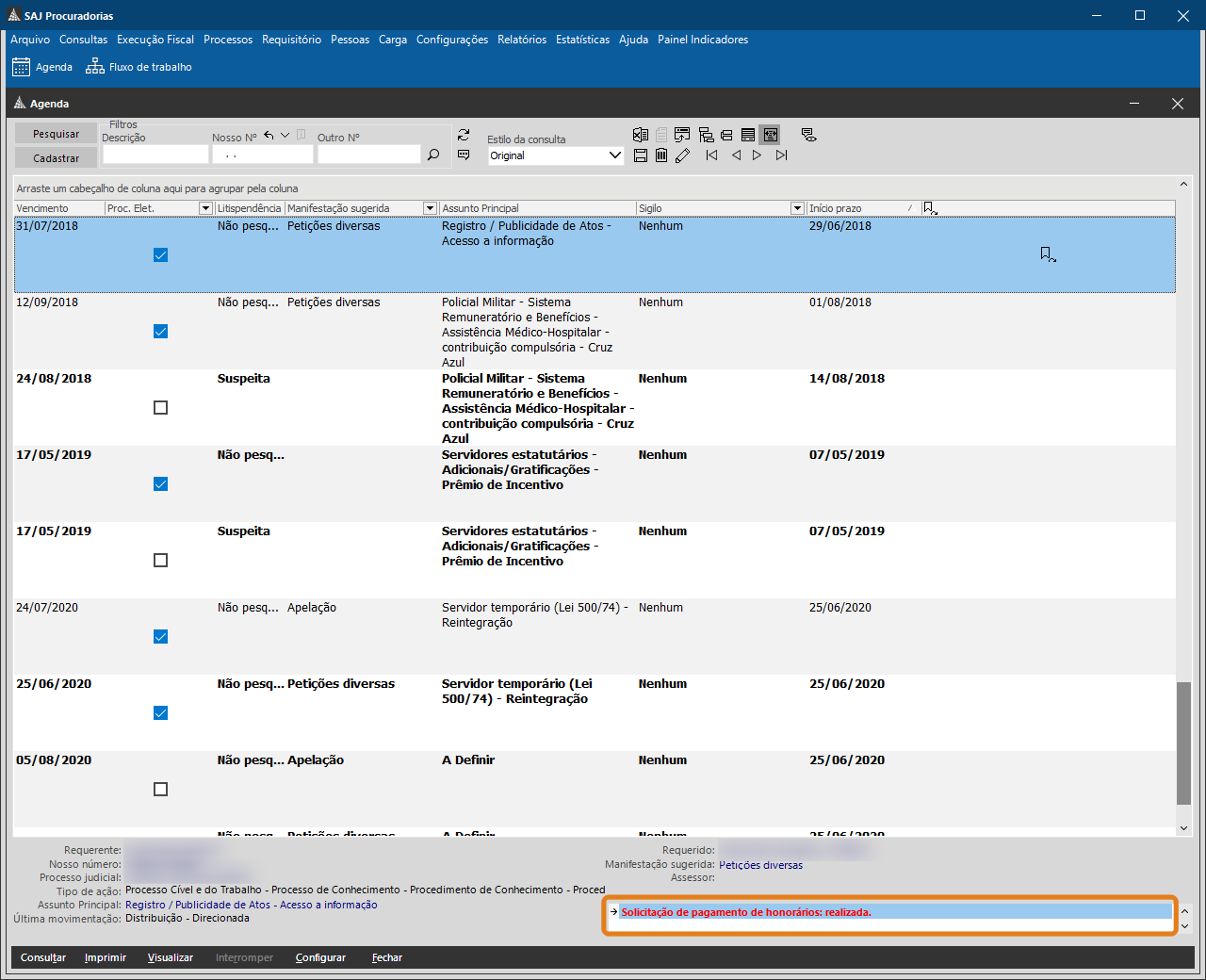
Task: Check box in 17/05/2019 Suspeita row
Action: [x=160, y=561]
